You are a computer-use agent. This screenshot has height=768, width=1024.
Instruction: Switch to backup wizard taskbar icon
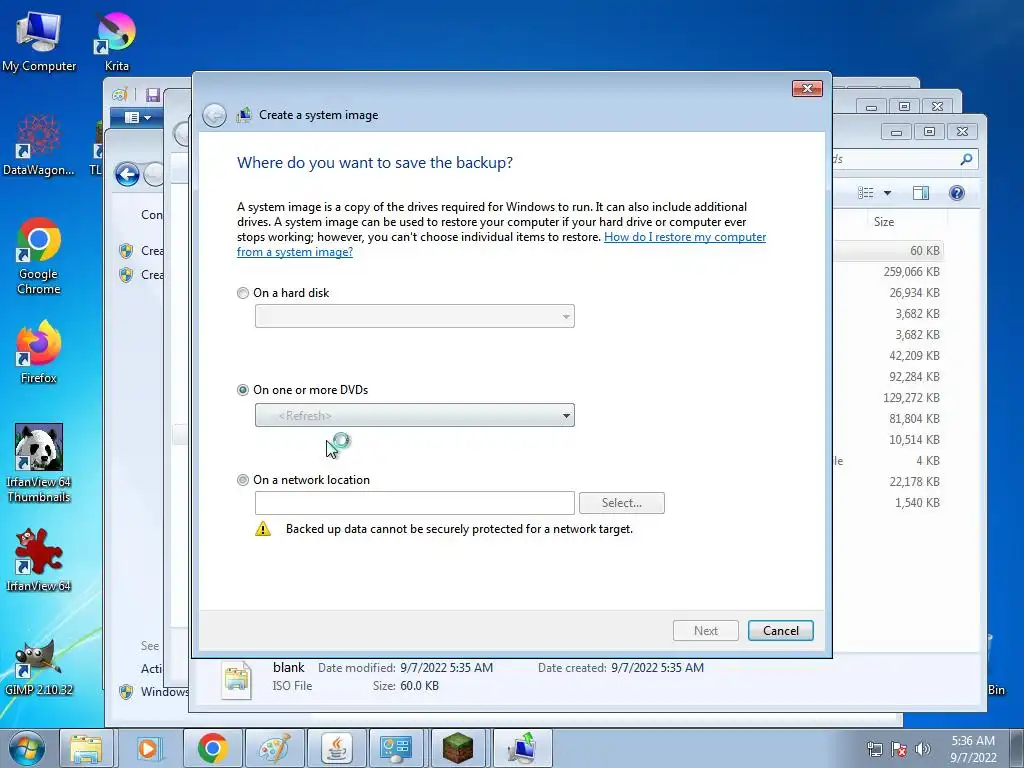coord(522,748)
